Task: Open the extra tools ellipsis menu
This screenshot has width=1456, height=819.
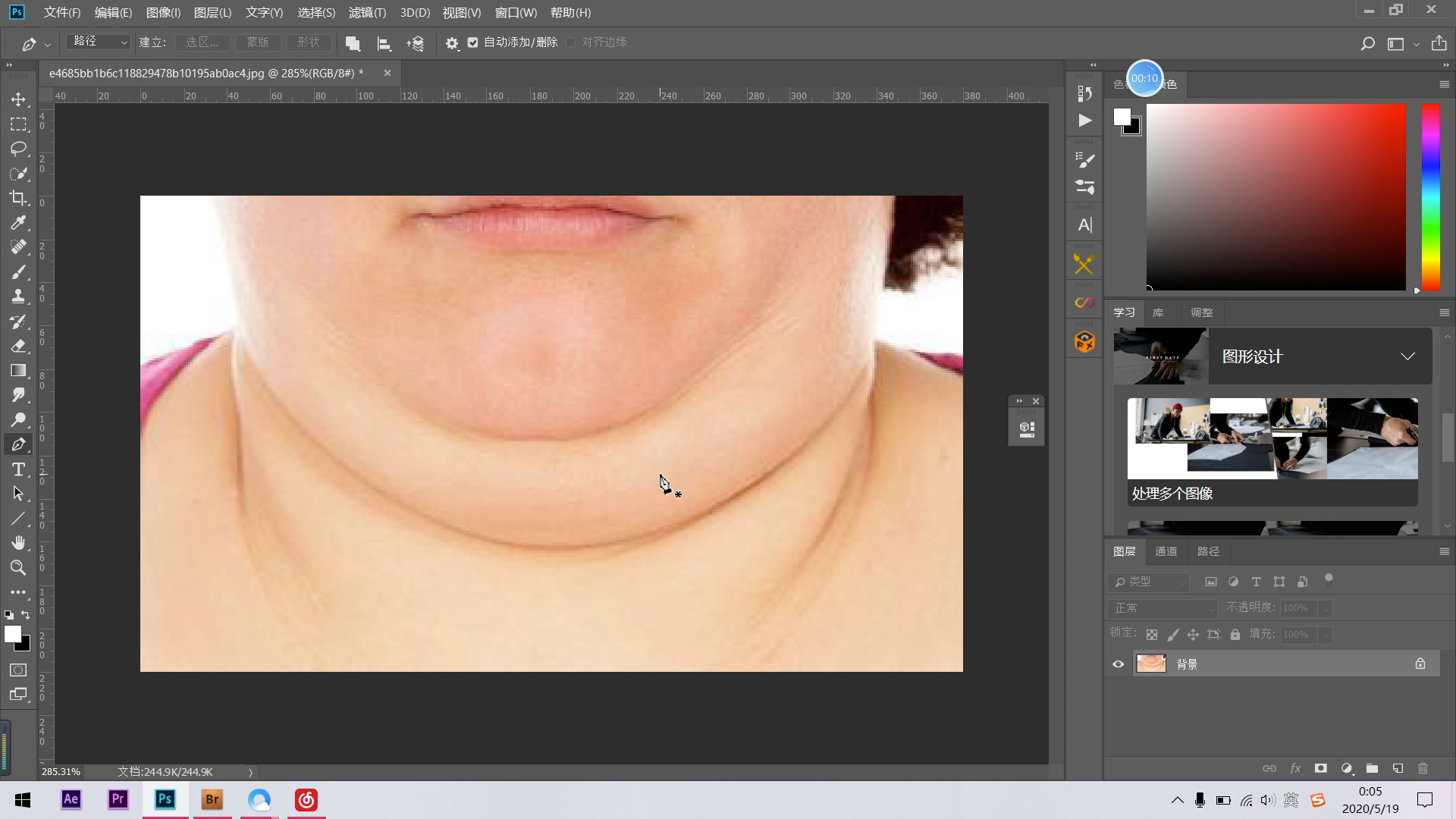Action: tap(19, 592)
